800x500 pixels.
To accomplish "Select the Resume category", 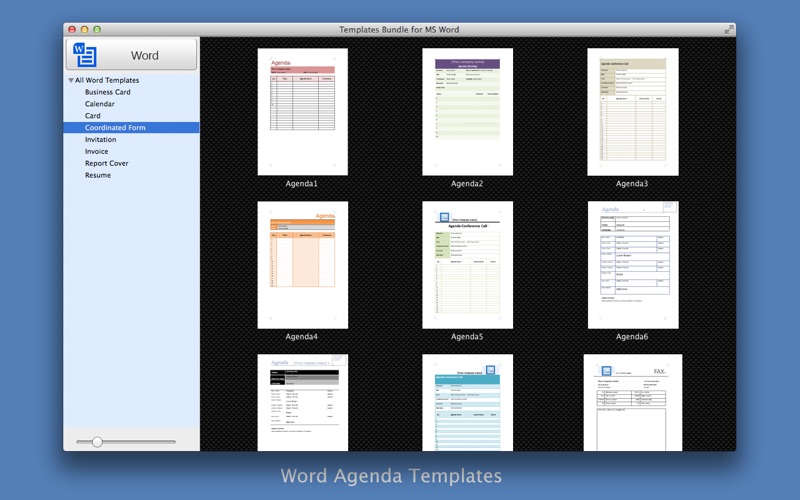I will (x=98, y=175).
